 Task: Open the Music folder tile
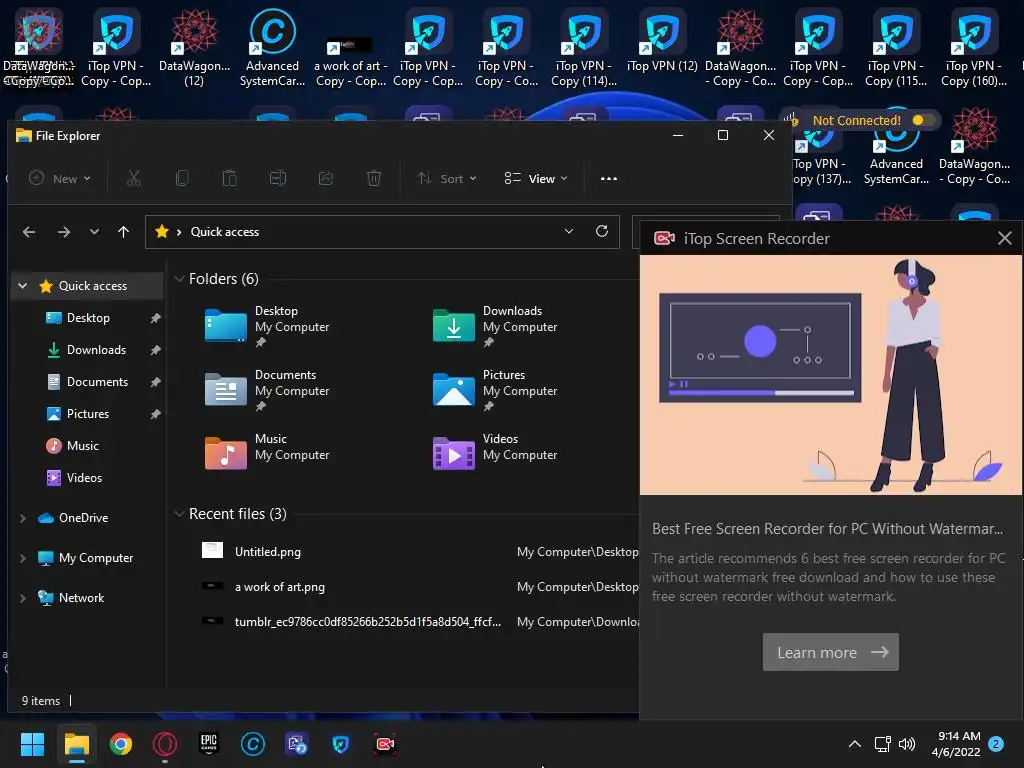point(266,454)
